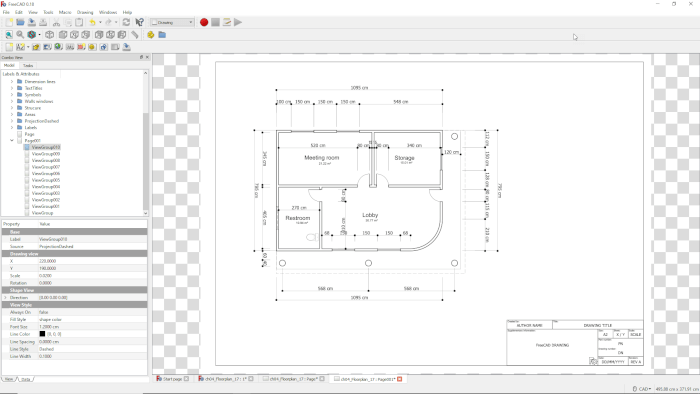Expand the Walls windows folder
700x394 pixels.
(12, 101)
